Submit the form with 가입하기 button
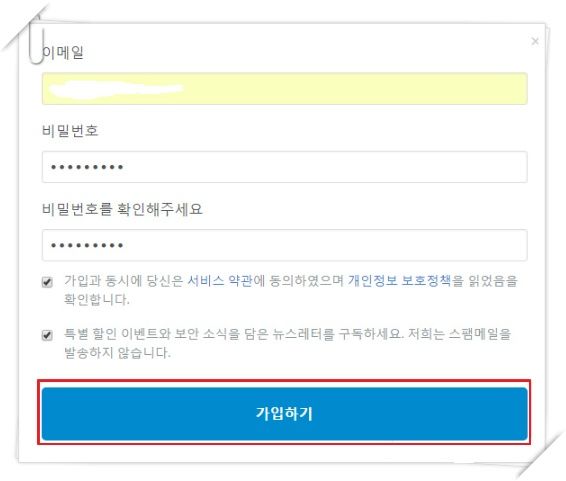This screenshot has height=481, width=566. [284, 414]
